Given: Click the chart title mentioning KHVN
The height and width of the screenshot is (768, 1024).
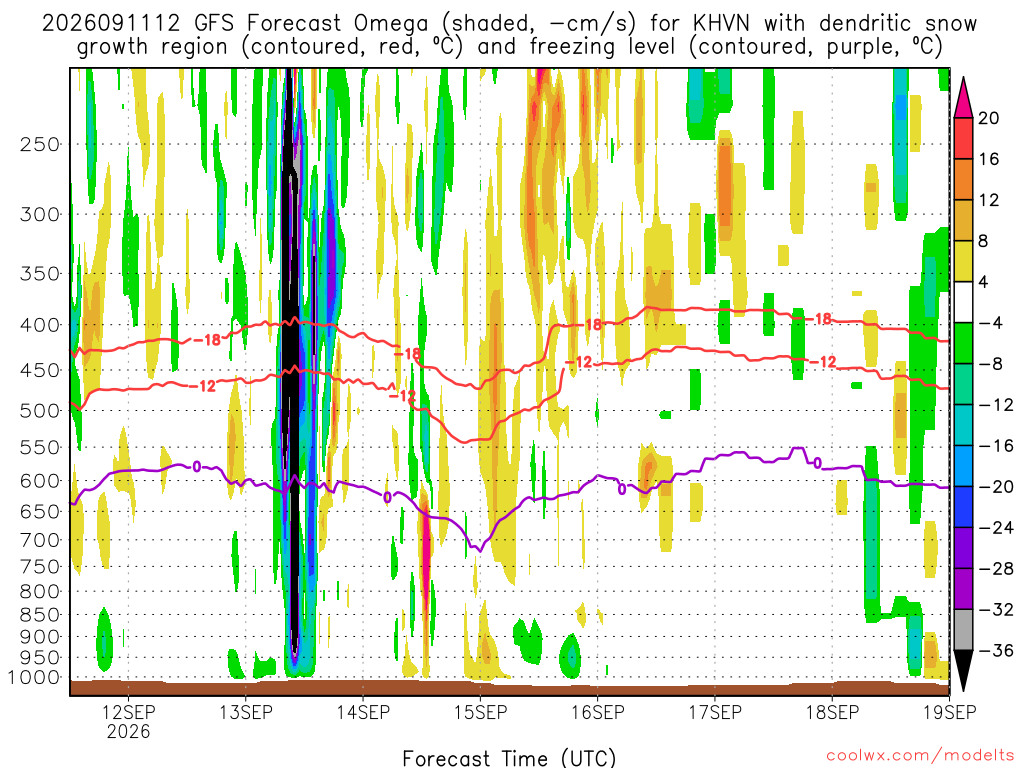Looking at the screenshot, I should point(509,35).
